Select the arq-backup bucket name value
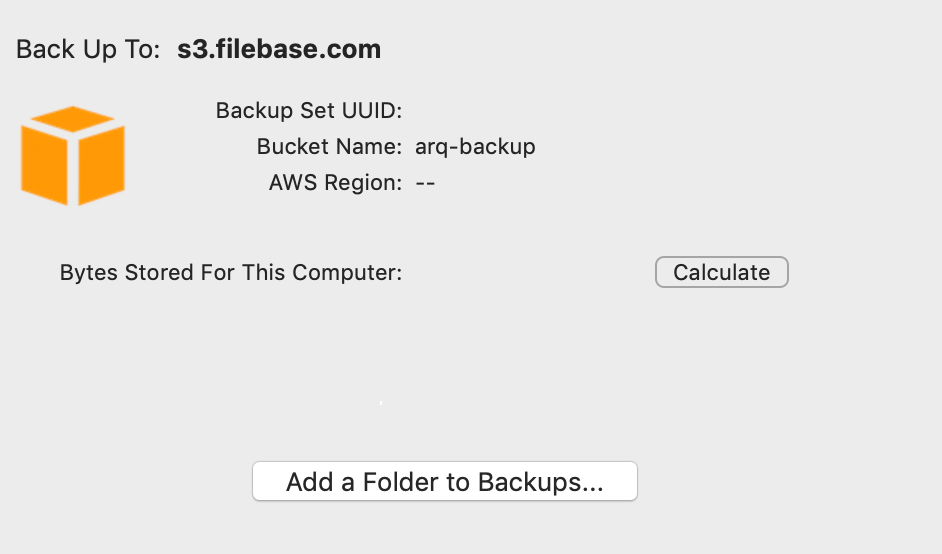Screen dimensions: 942x554 click(475, 146)
